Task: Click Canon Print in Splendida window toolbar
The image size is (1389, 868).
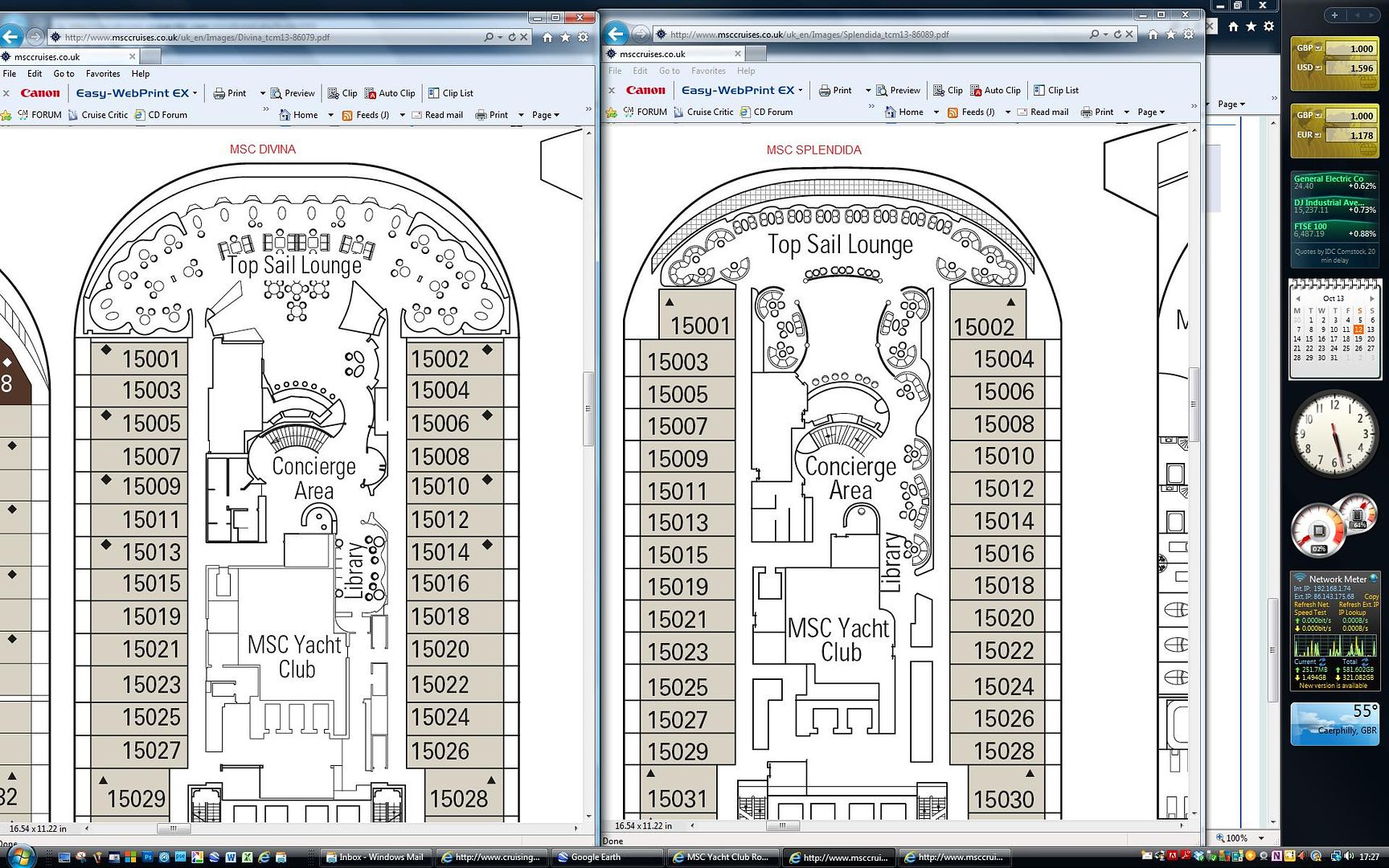Action: point(835,90)
